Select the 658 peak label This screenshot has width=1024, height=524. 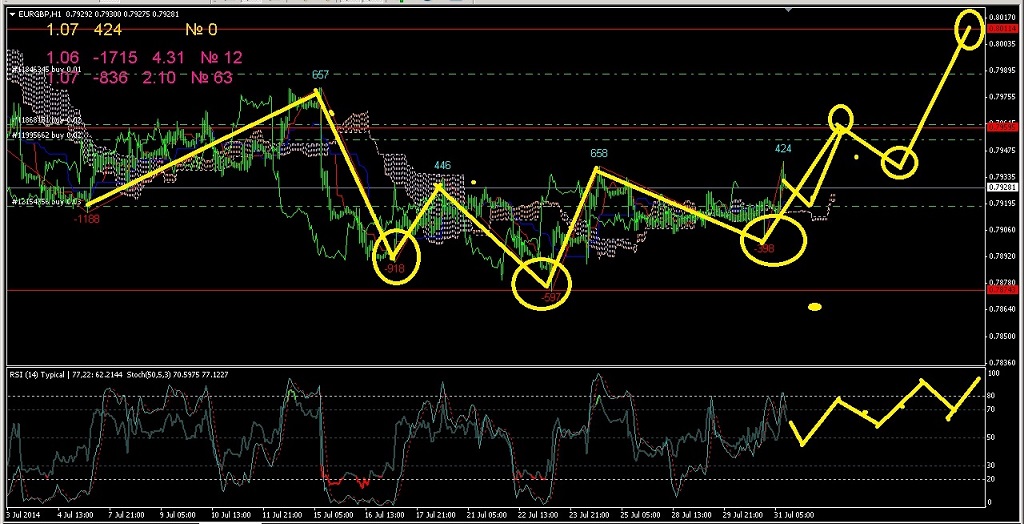click(x=599, y=154)
